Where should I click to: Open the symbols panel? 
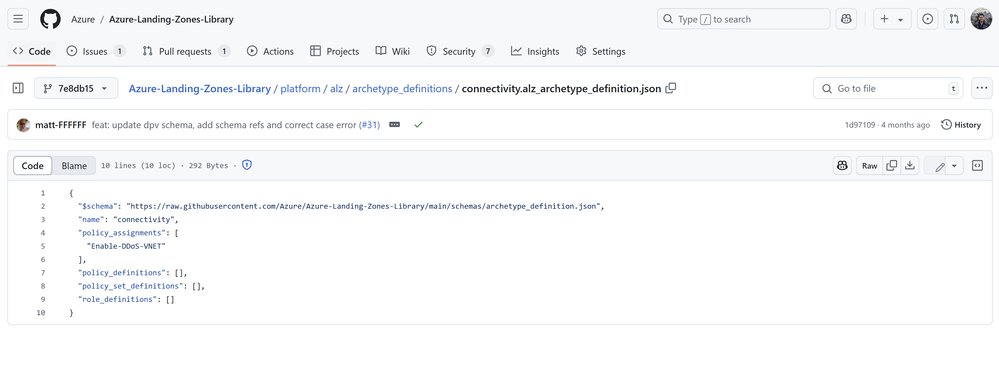point(977,166)
